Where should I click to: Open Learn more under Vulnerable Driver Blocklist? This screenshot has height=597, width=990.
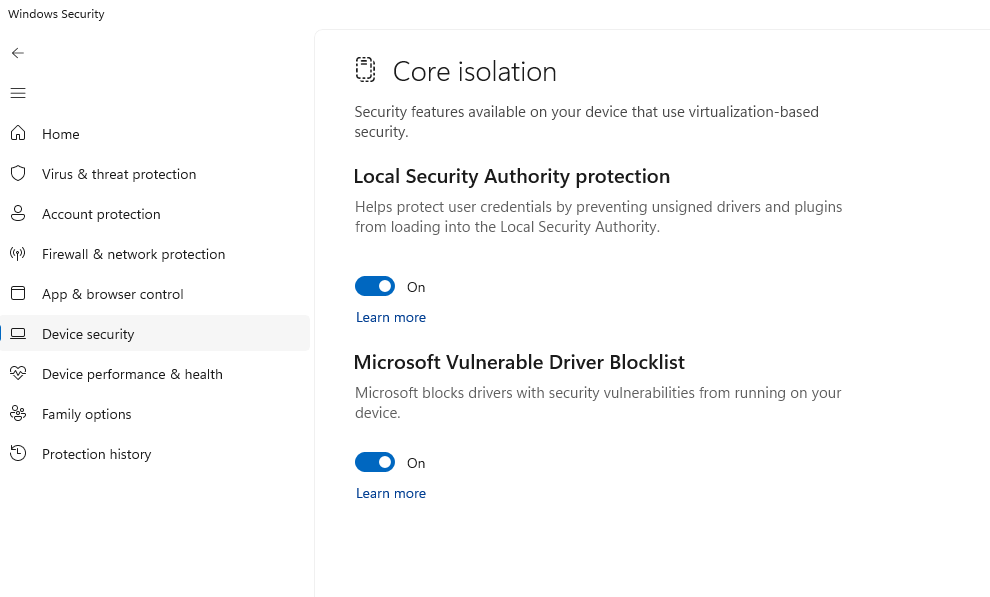pyautogui.click(x=391, y=493)
